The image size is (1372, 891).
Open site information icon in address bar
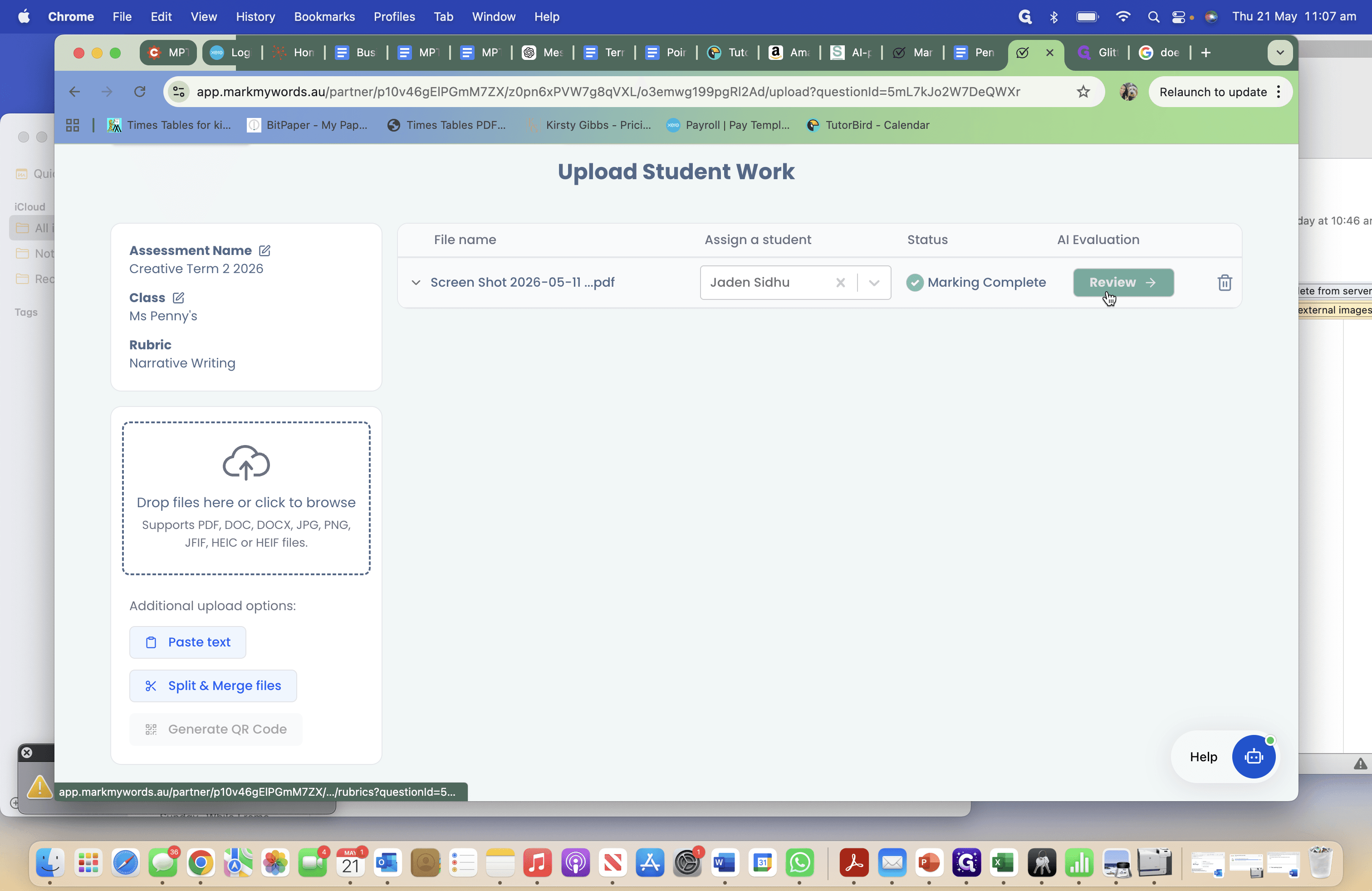[179, 92]
